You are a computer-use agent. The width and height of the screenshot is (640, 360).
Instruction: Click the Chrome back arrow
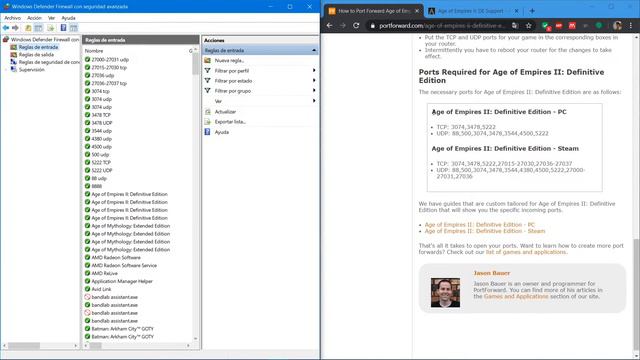tap(329, 25)
